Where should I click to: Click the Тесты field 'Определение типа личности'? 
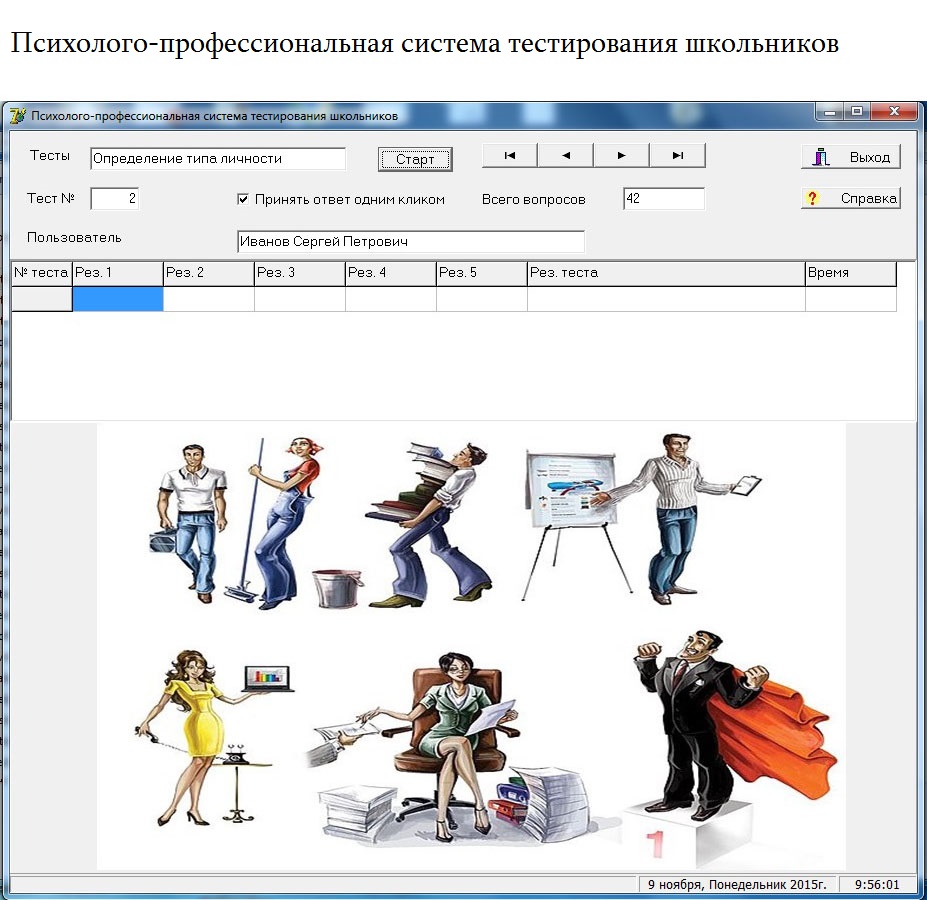coord(218,158)
